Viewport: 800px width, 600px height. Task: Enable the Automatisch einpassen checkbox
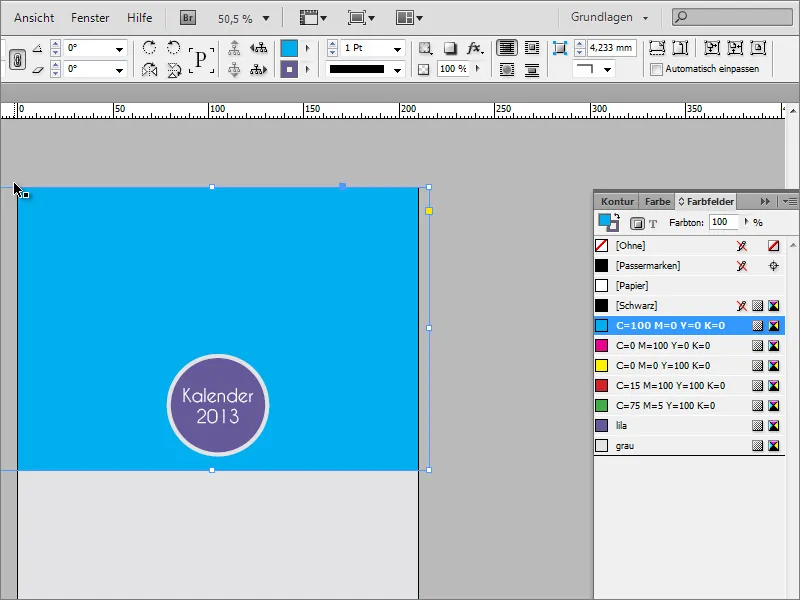(x=657, y=69)
